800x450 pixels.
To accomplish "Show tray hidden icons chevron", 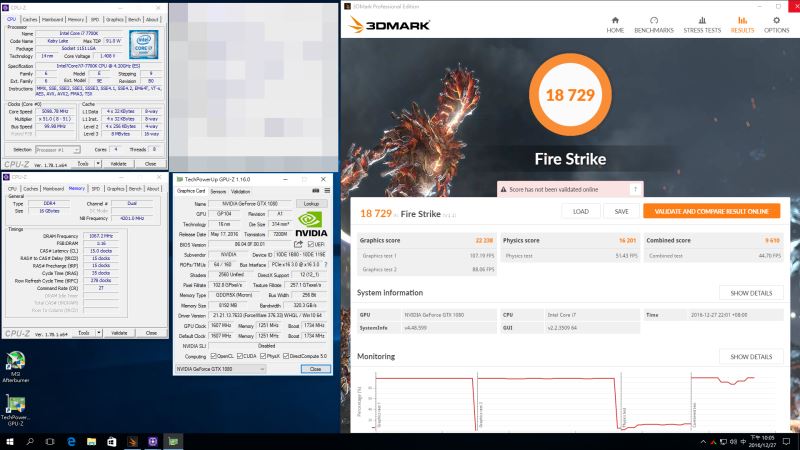I will click(704, 442).
